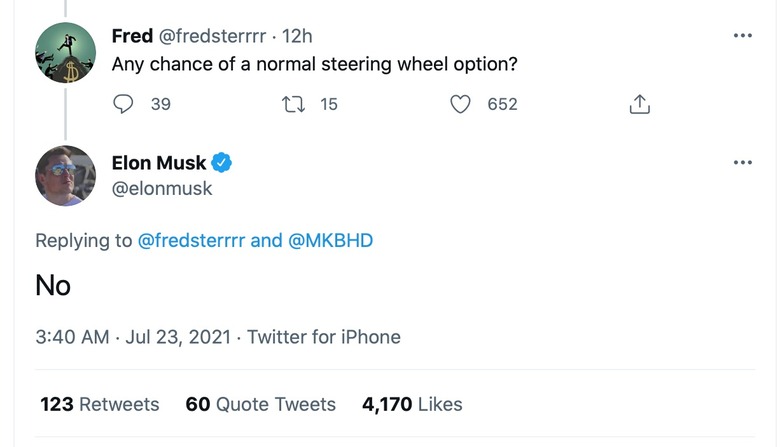
Task: Click the Fred display name
Action: click(132, 36)
